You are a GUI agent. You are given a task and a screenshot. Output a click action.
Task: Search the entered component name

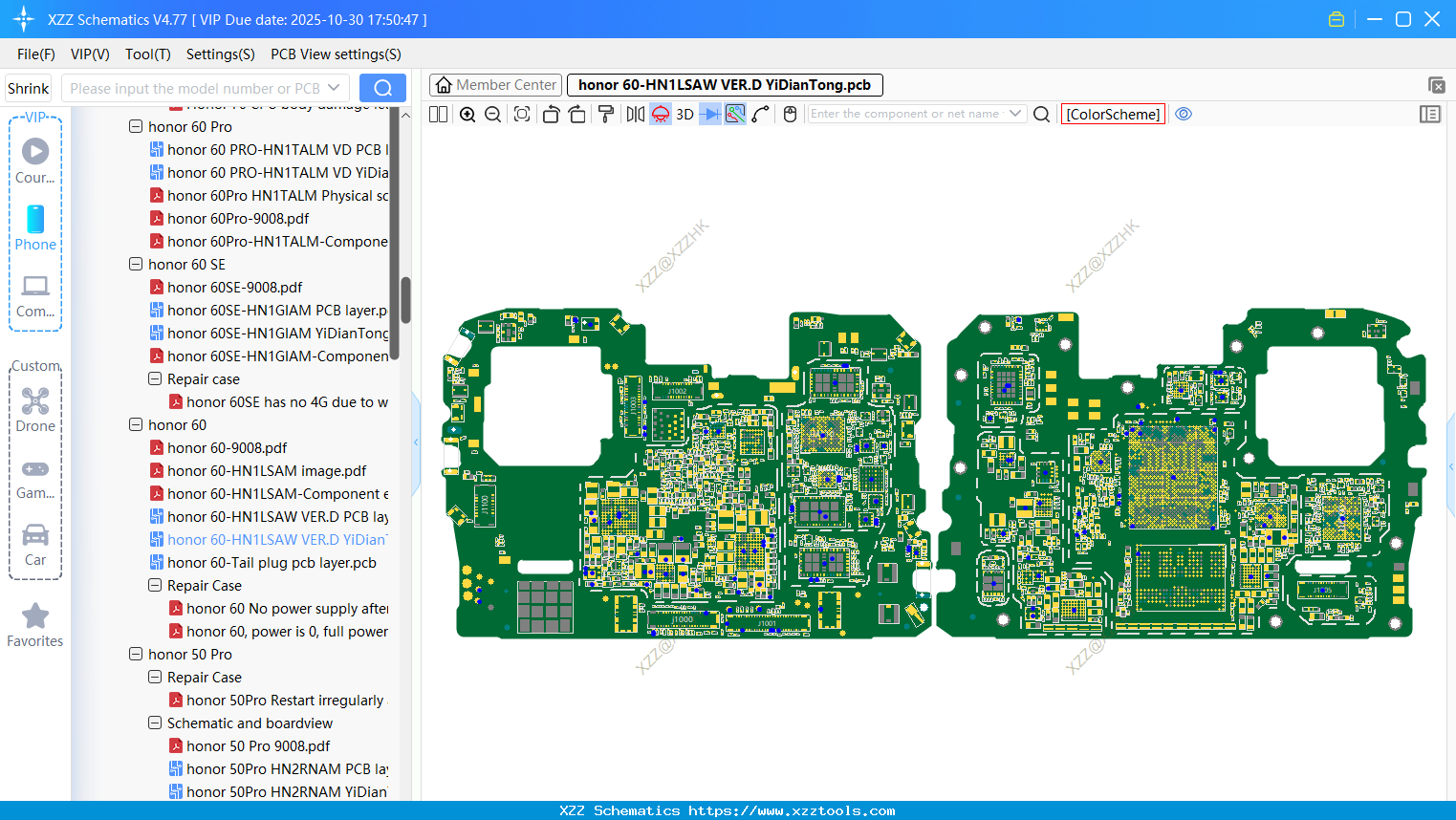click(x=1042, y=114)
